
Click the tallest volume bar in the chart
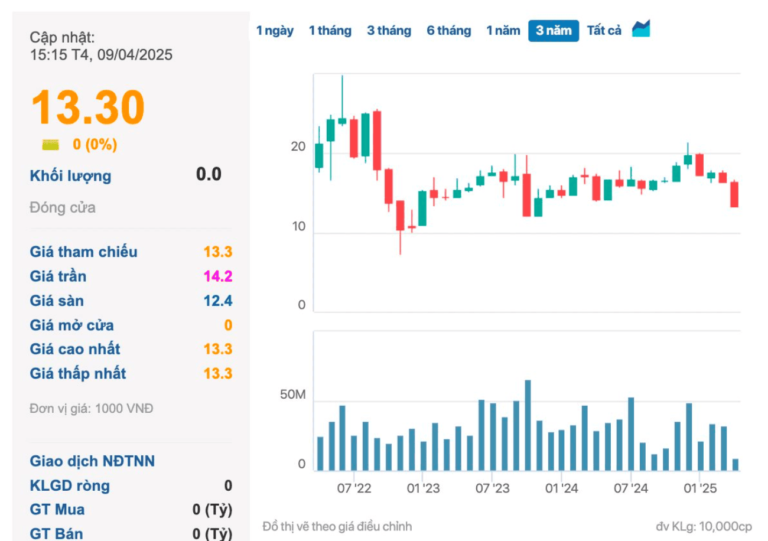(528, 425)
